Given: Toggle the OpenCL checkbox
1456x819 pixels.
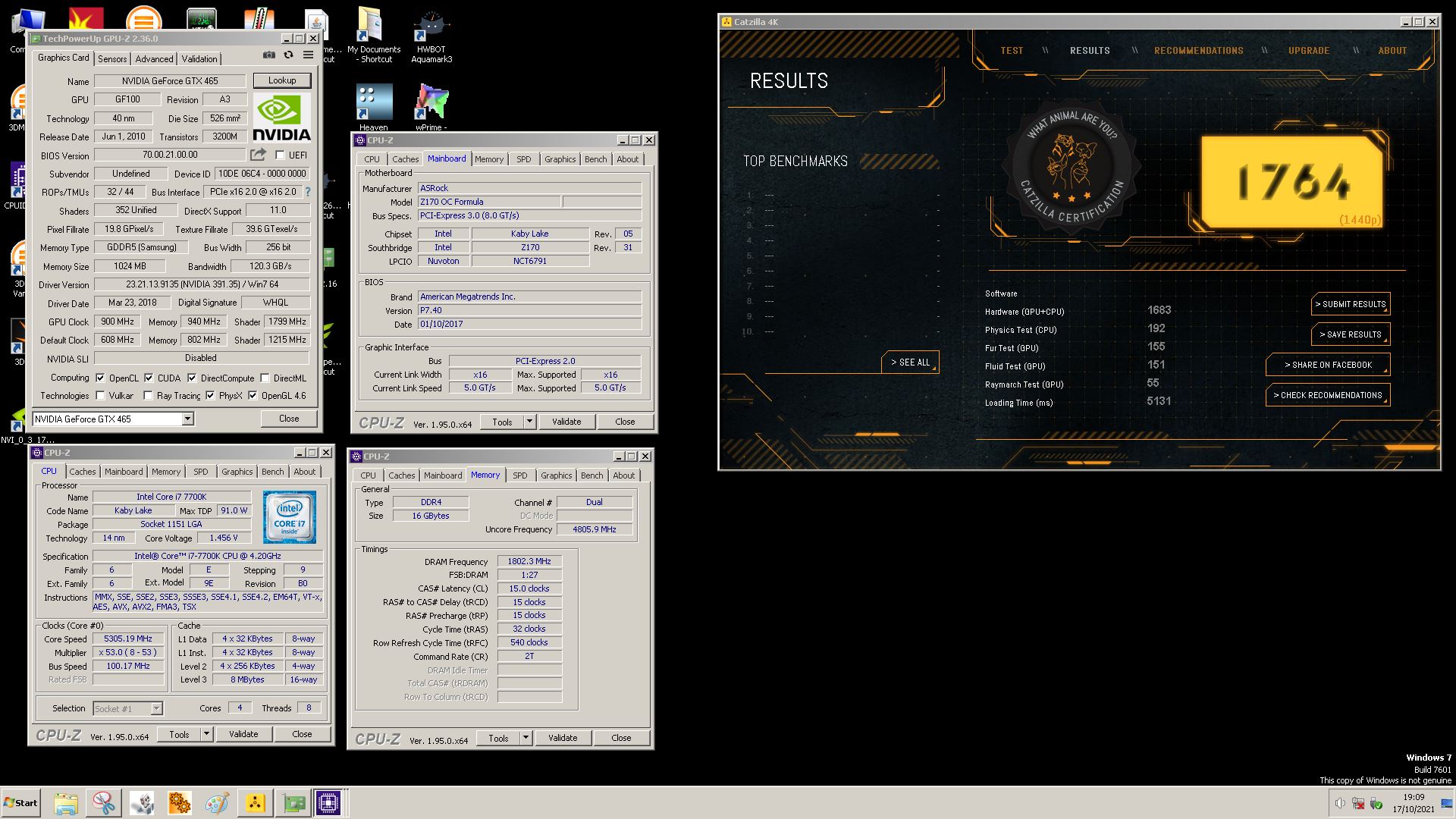Looking at the screenshot, I should coord(100,378).
